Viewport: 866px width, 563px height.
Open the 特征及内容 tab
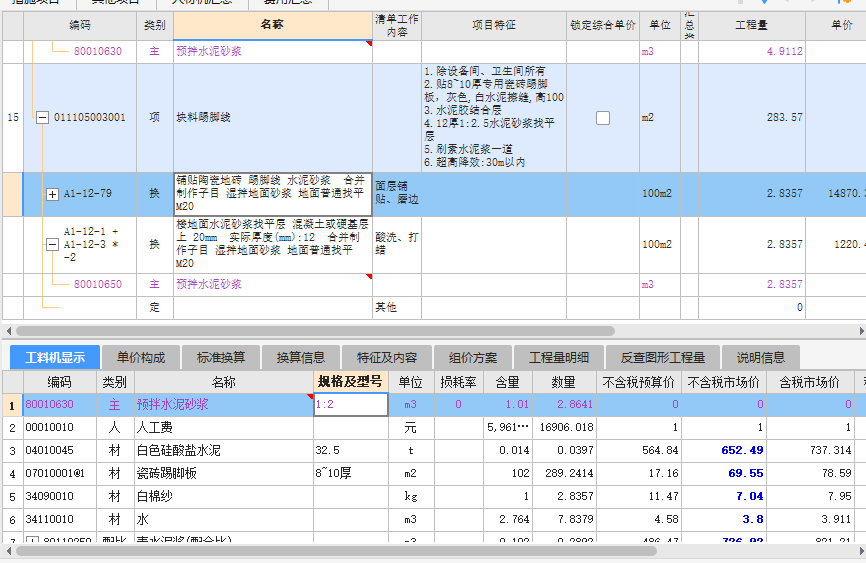coord(387,357)
